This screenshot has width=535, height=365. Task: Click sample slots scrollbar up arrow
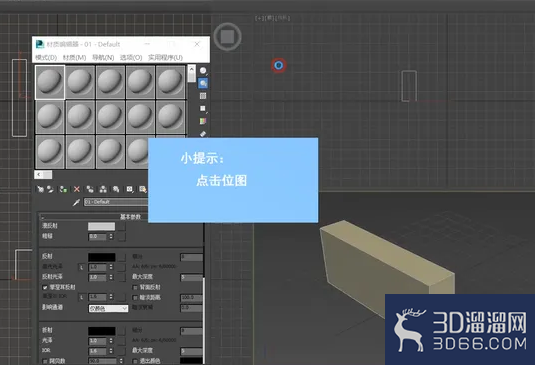coord(191,69)
